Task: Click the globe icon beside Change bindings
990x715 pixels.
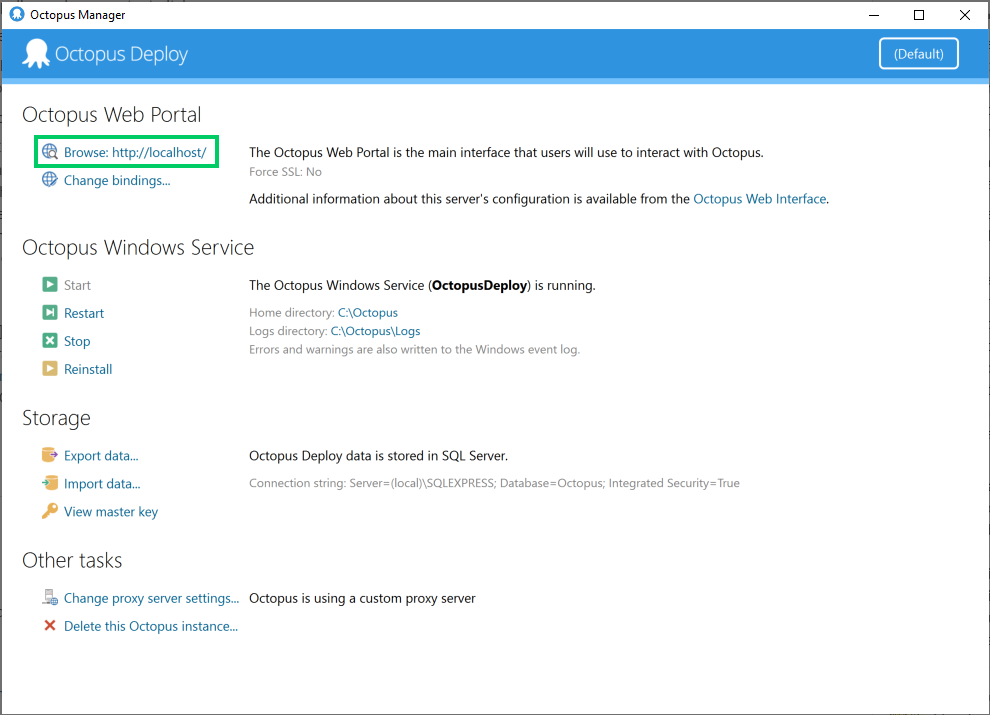Action: tap(50, 179)
